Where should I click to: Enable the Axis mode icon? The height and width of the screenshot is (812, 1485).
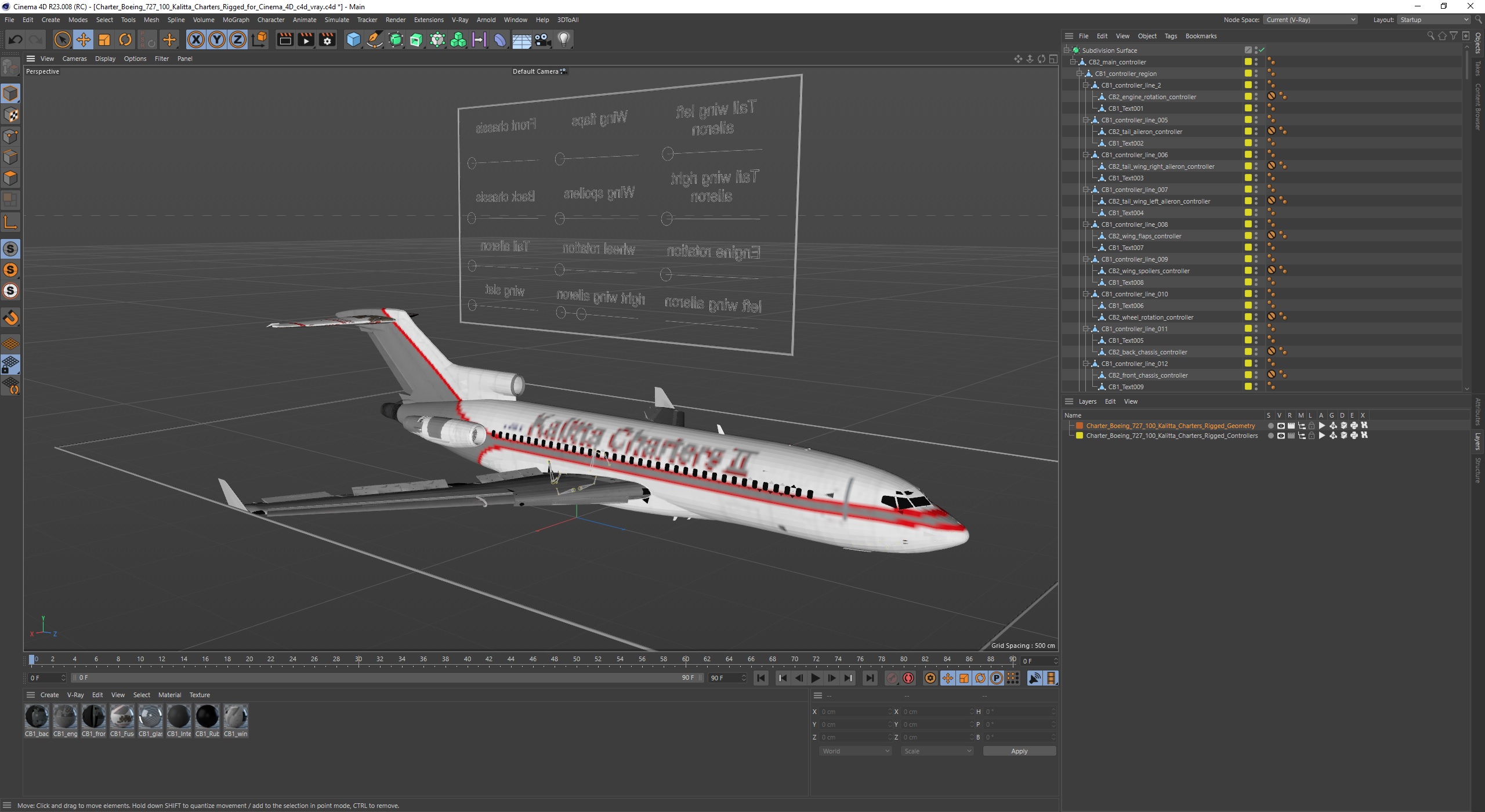10,222
